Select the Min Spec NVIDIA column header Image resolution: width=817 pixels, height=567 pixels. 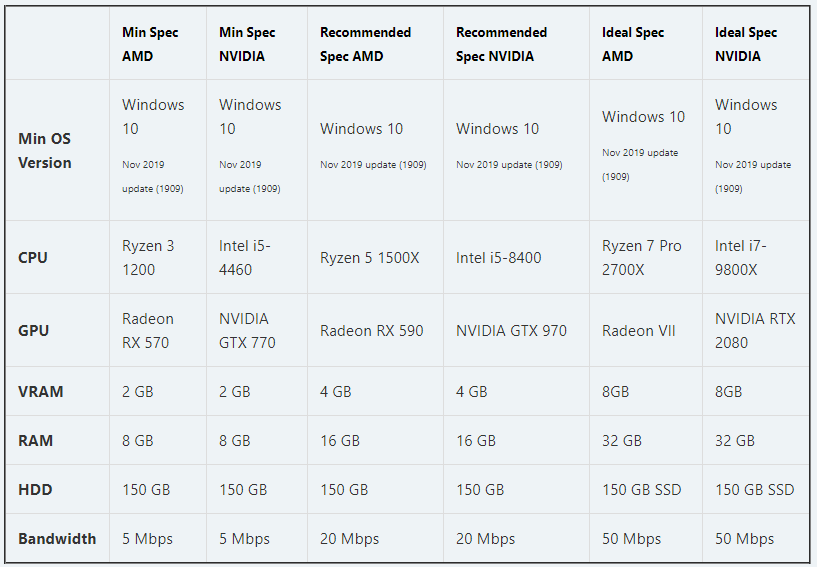[247, 44]
